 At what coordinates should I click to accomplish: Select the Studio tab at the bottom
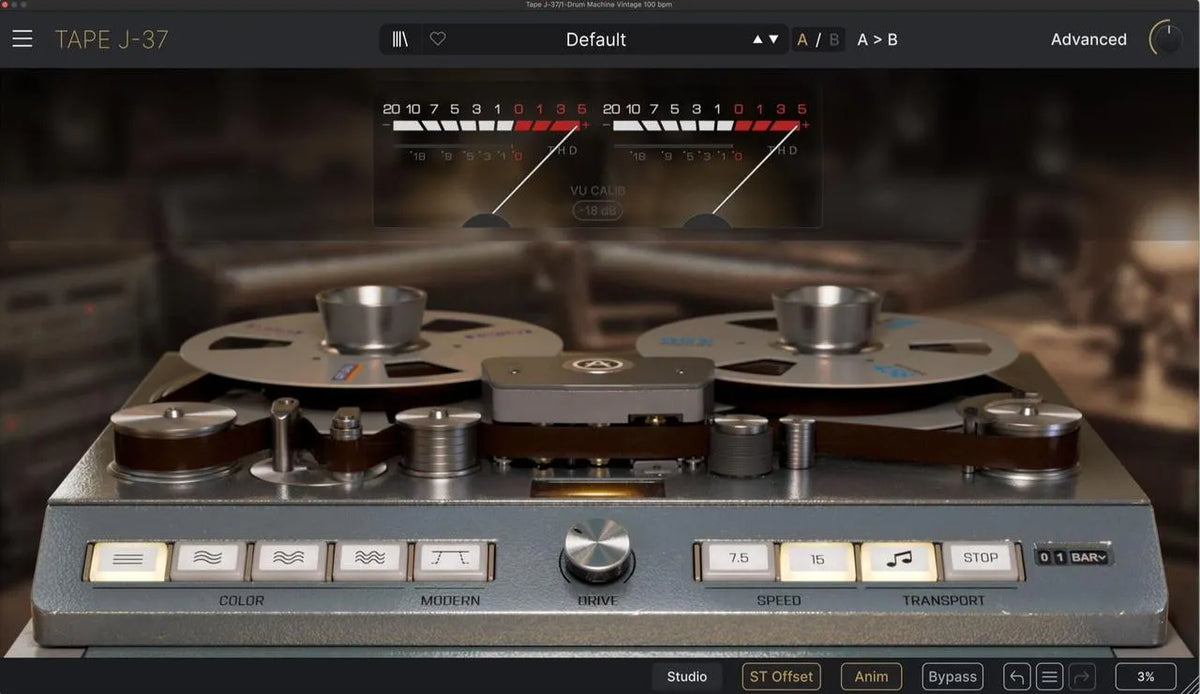(687, 676)
